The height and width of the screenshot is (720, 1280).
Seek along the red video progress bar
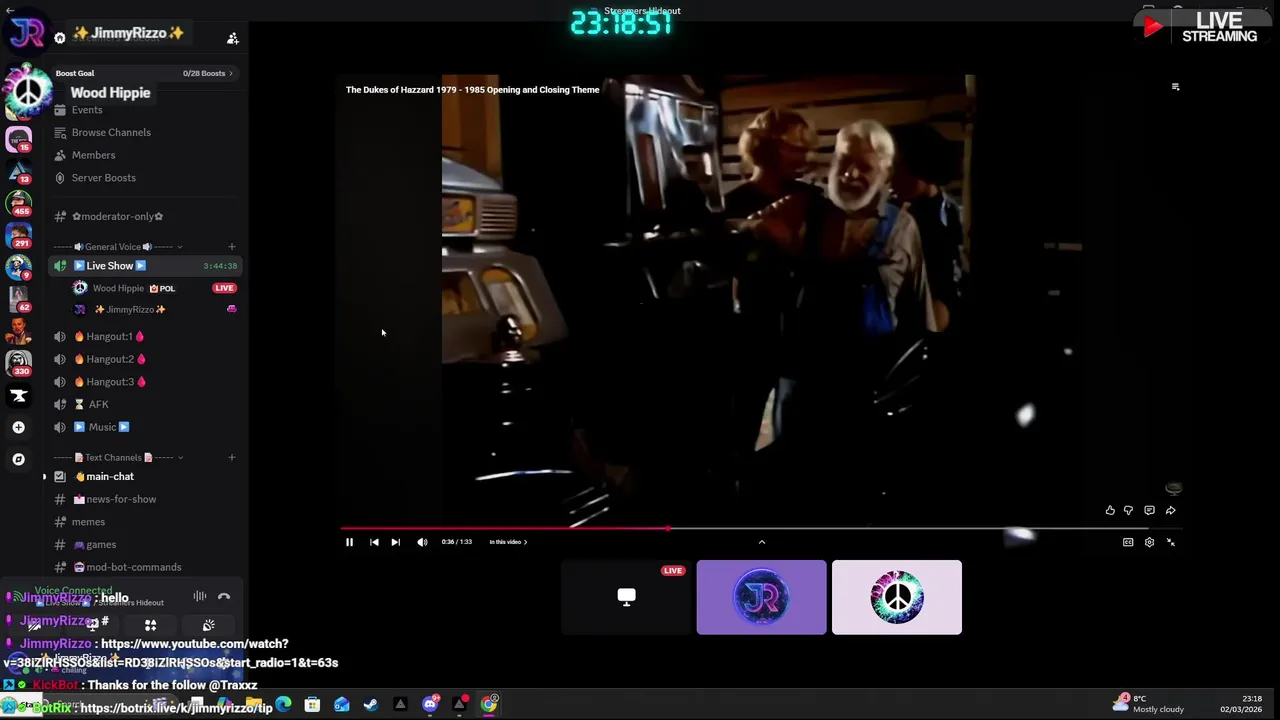pos(760,528)
